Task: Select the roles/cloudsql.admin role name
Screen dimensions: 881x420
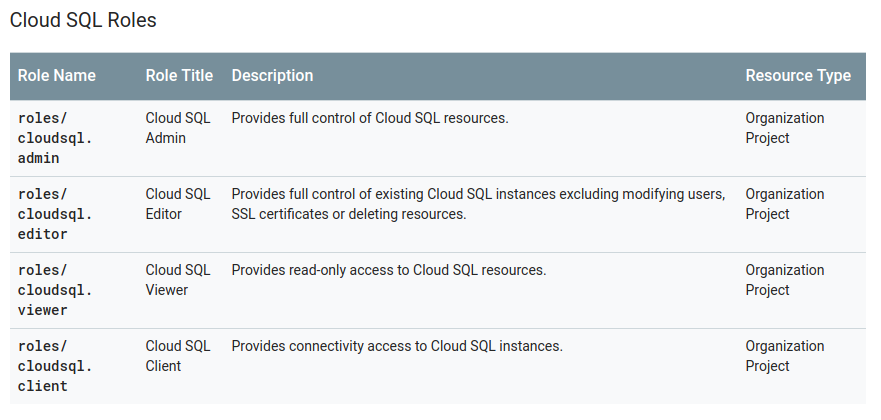Action: coord(55,138)
